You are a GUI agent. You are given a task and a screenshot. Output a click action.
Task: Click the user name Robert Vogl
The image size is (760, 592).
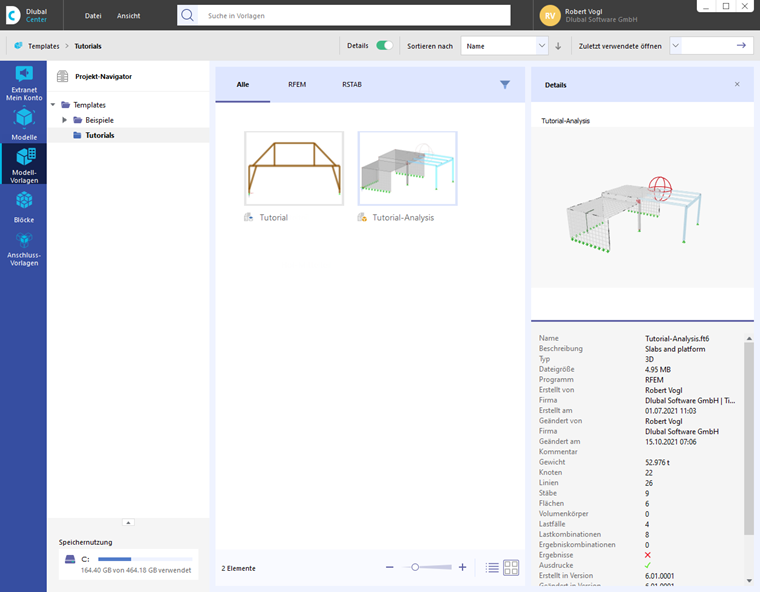pos(584,11)
